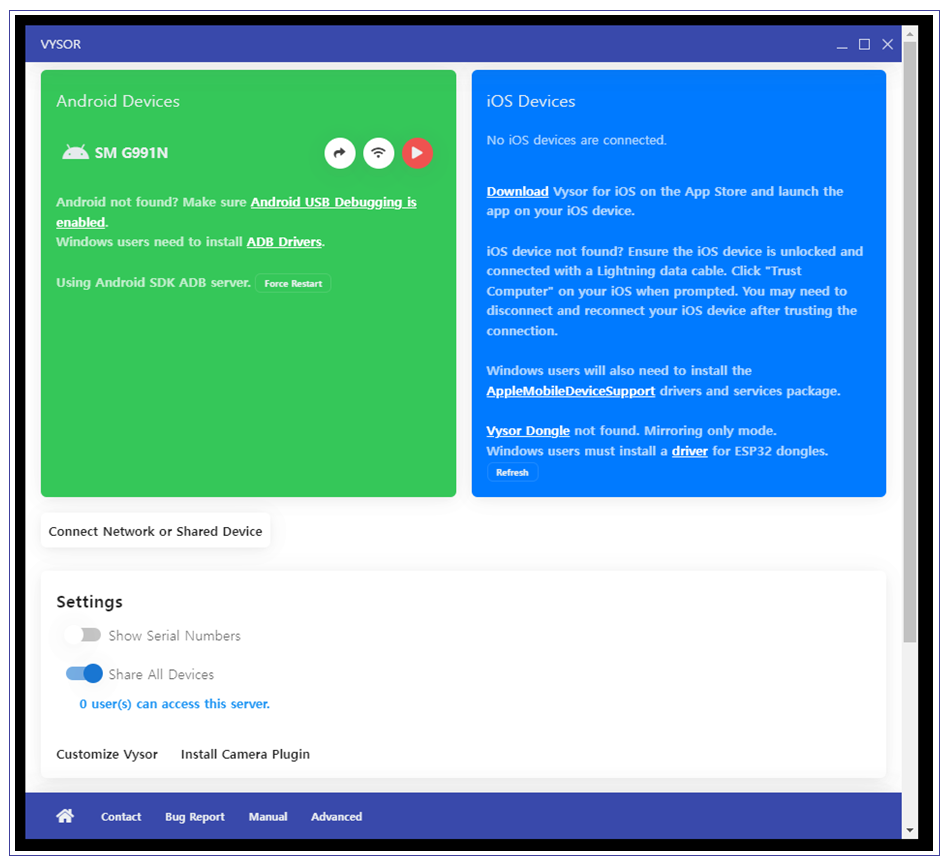The height and width of the screenshot is (866, 948).
Task: Open the Contact footer item
Action: click(x=121, y=816)
